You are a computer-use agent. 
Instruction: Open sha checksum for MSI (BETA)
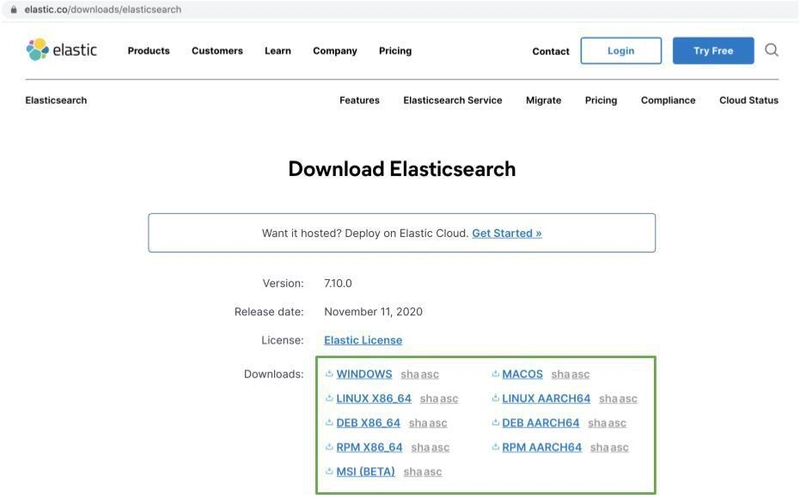(413, 472)
